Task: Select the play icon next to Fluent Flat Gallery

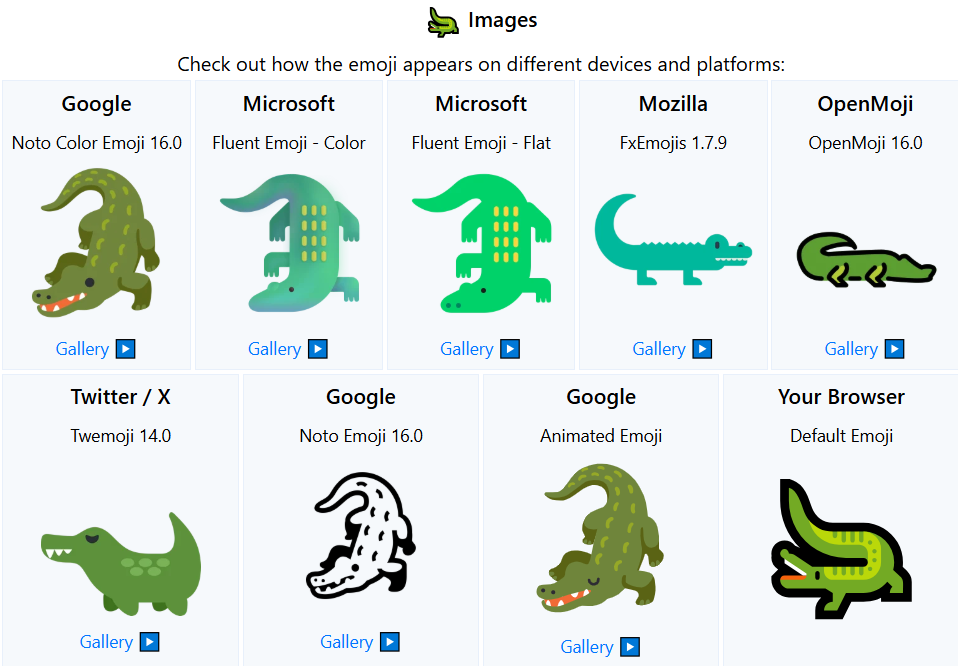Action: (x=509, y=348)
